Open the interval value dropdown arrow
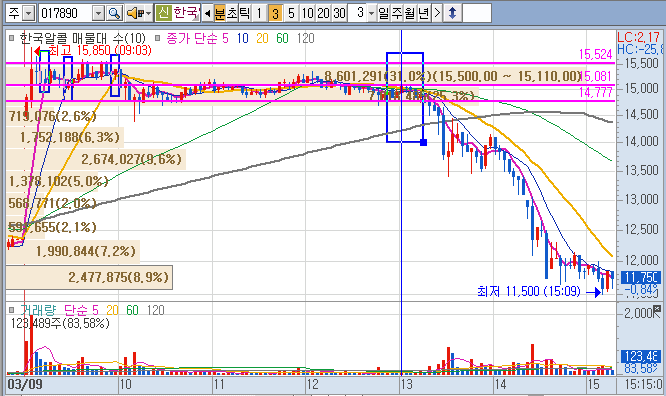Screen dimensions: 666x396 pyautogui.click(x=371, y=14)
